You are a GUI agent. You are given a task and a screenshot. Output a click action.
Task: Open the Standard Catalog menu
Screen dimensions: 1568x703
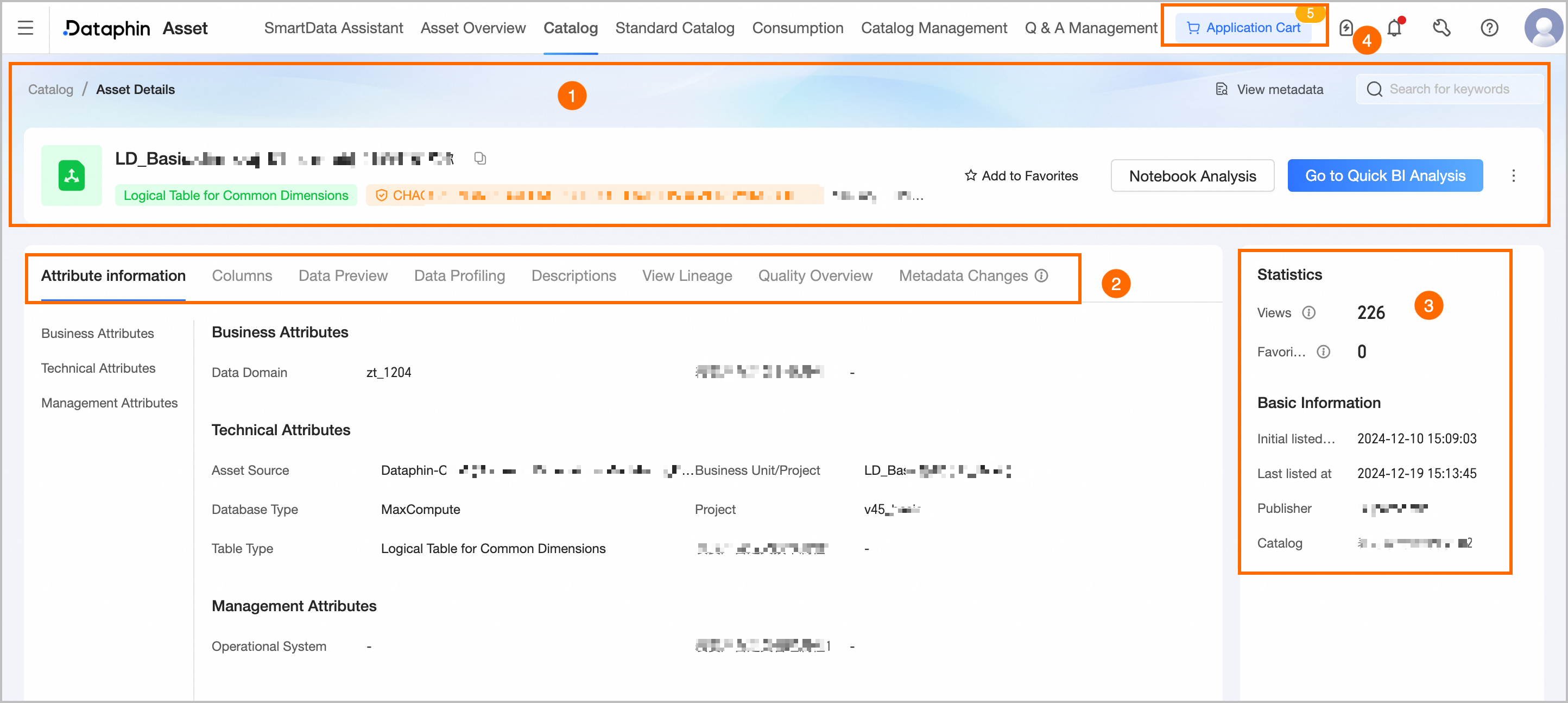(x=674, y=28)
